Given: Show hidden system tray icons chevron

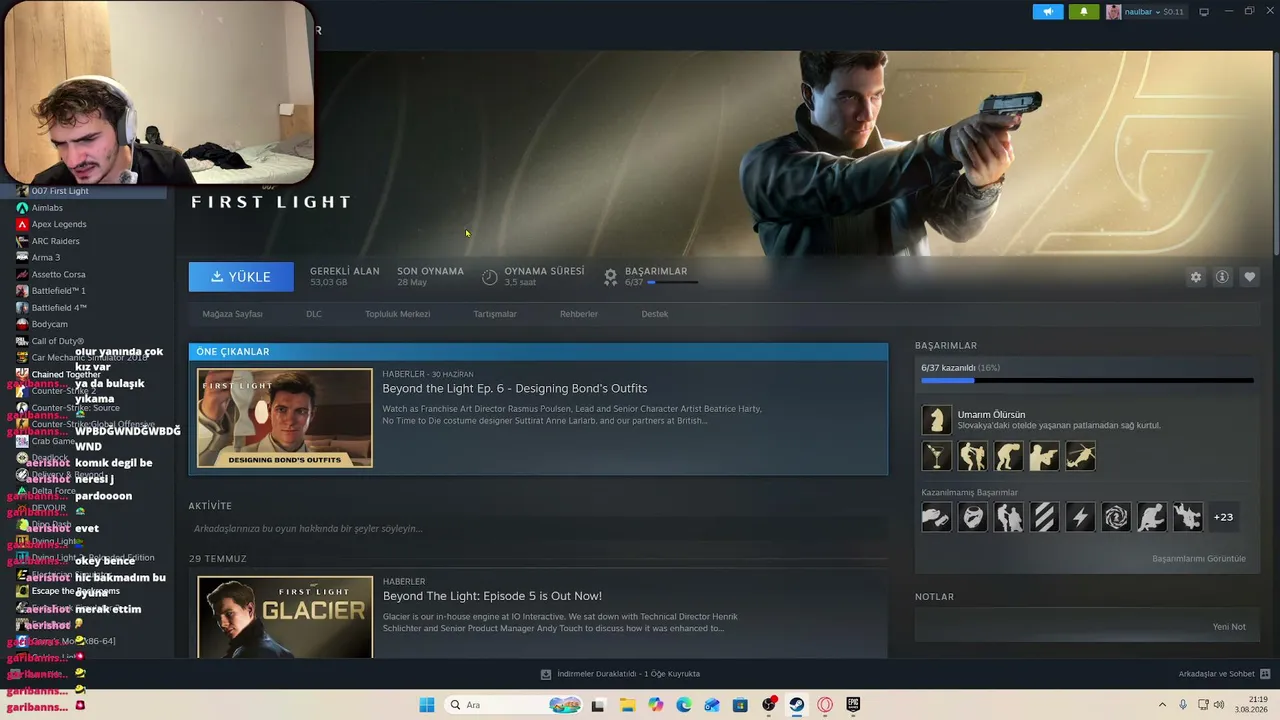Looking at the screenshot, I should click(1162, 705).
